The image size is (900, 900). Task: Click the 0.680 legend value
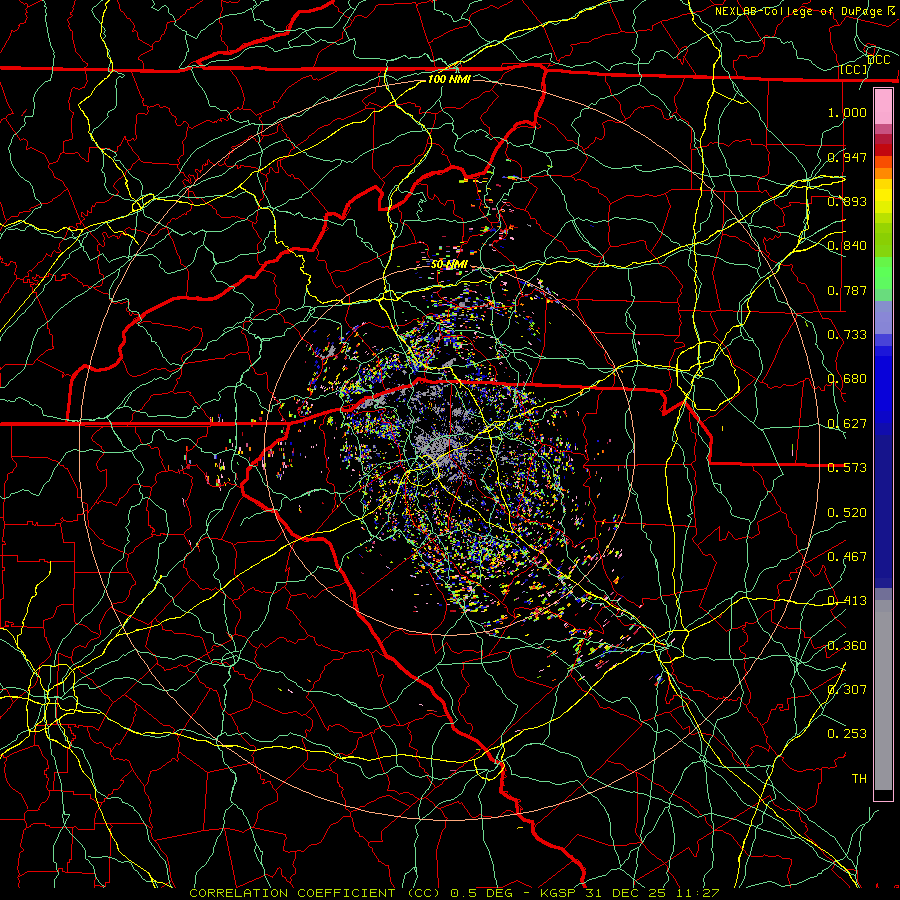click(847, 379)
